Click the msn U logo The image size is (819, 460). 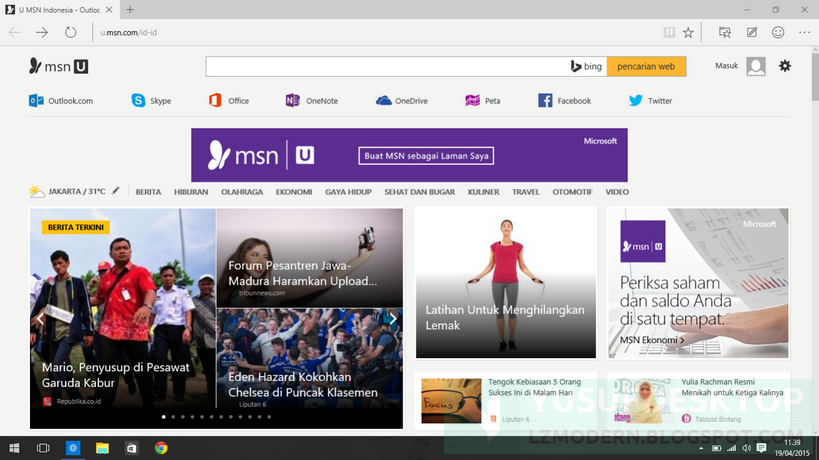point(58,66)
